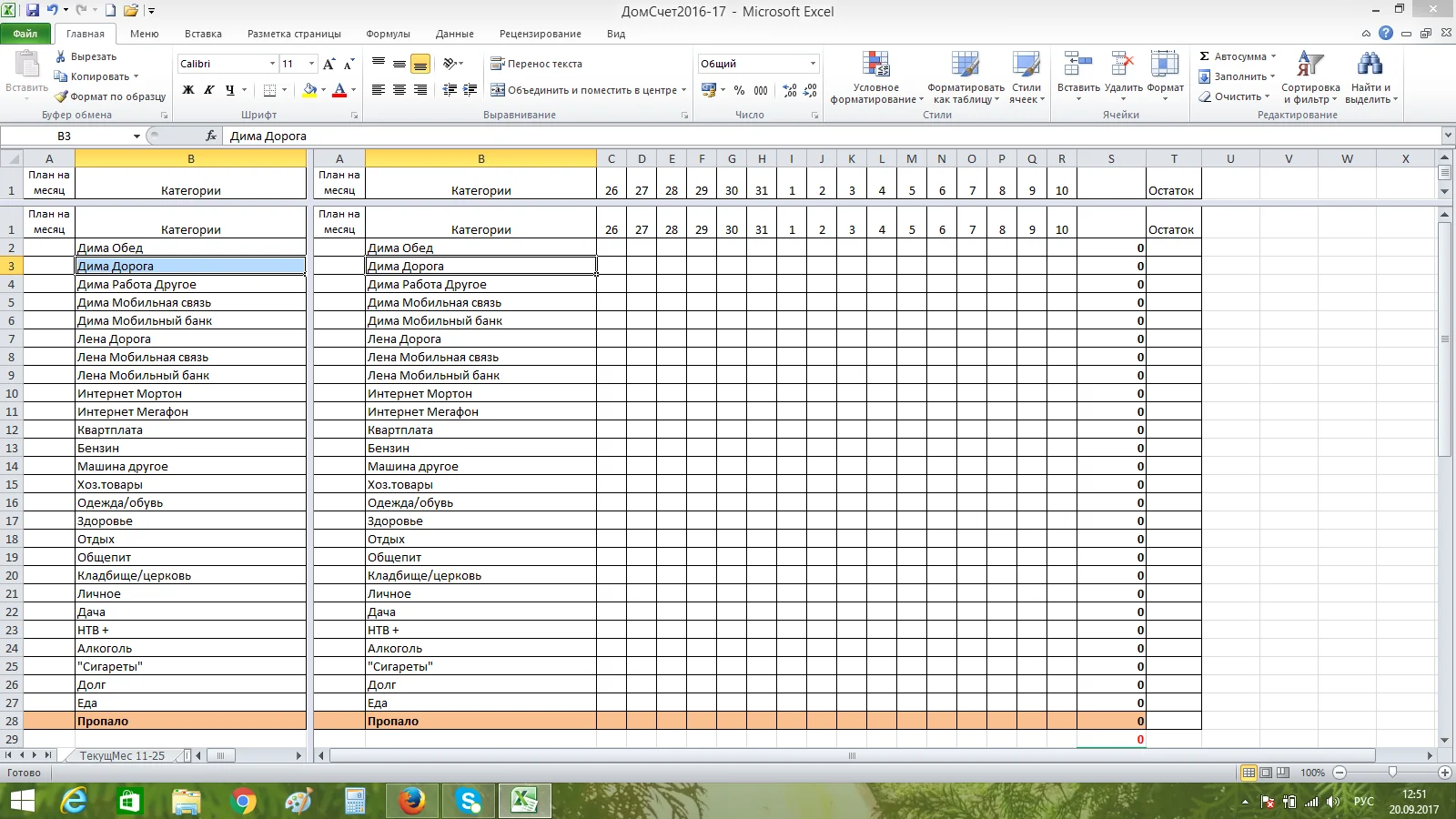The image size is (1456, 819).
Task: Open Skype from the Windows taskbar
Action: [469, 801]
